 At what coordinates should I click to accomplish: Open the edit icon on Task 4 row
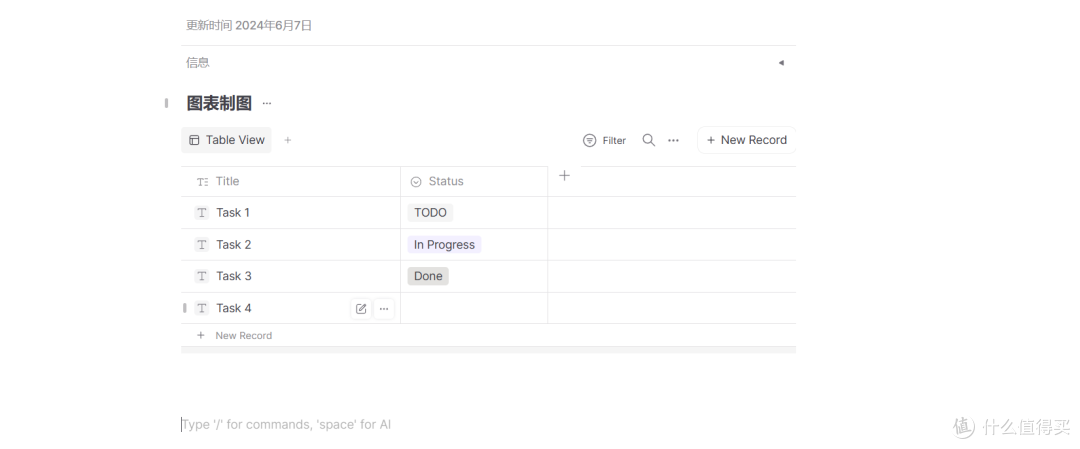click(x=361, y=309)
